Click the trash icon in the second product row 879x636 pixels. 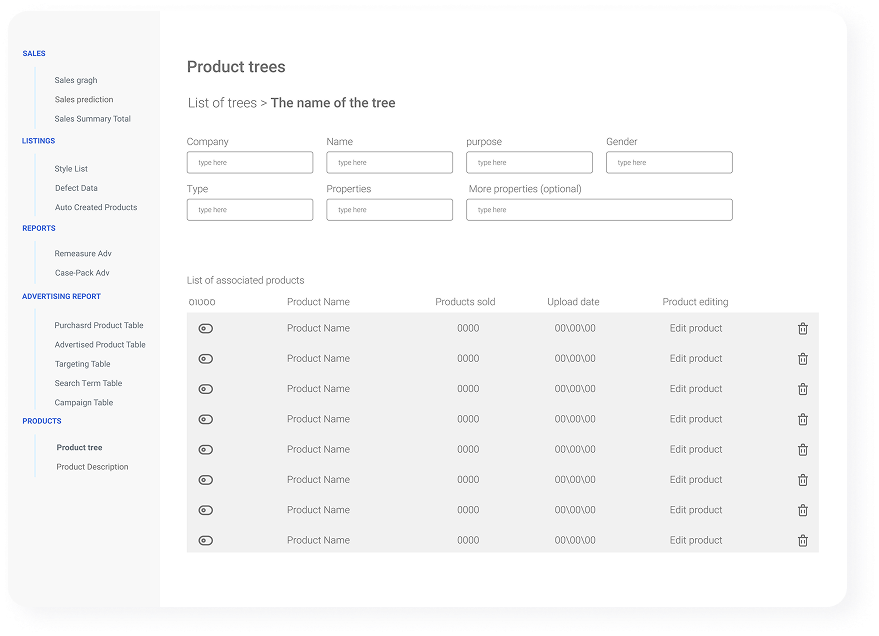coord(802,359)
